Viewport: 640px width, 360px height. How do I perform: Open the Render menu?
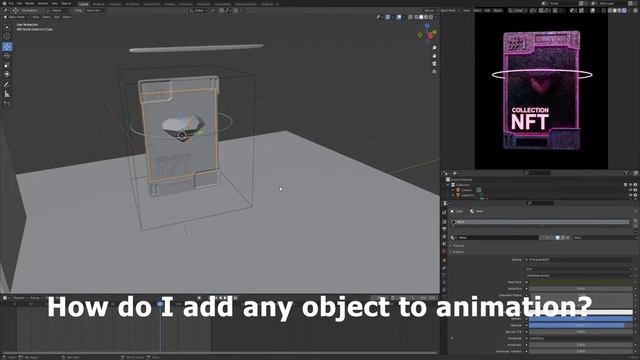tap(30, 3)
